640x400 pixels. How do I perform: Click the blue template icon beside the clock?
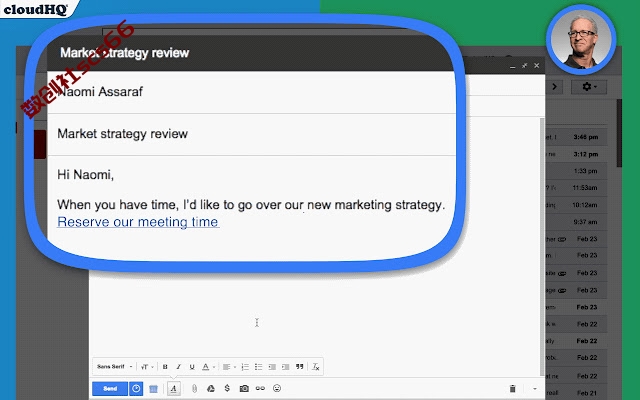(153, 389)
